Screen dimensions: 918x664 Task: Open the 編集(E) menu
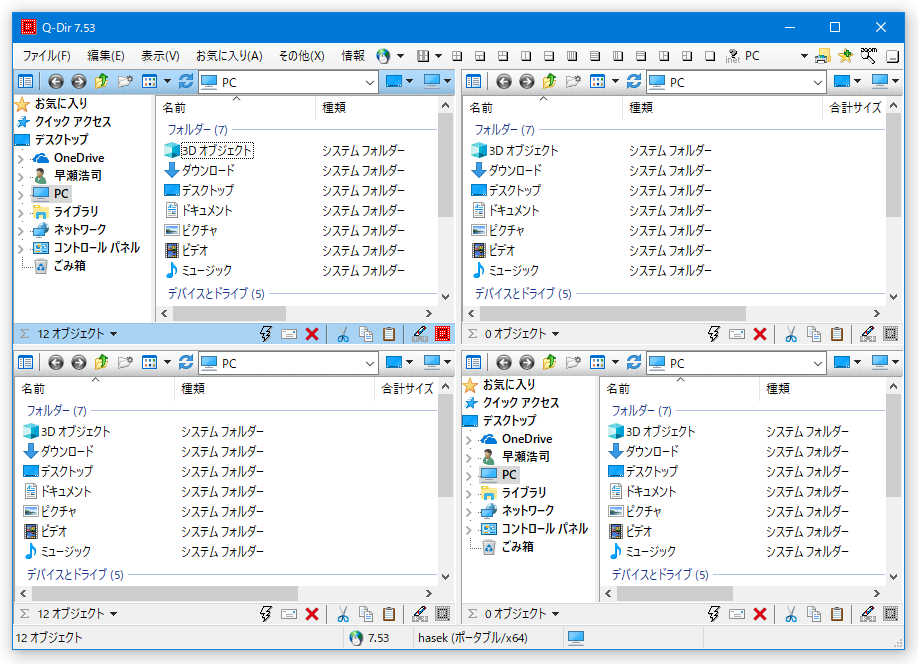(x=106, y=56)
